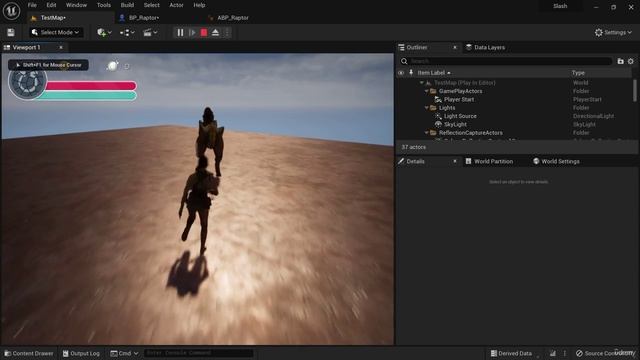640x360 pixels.
Task: Switch to the TestMap tab
Action: coord(53,18)
